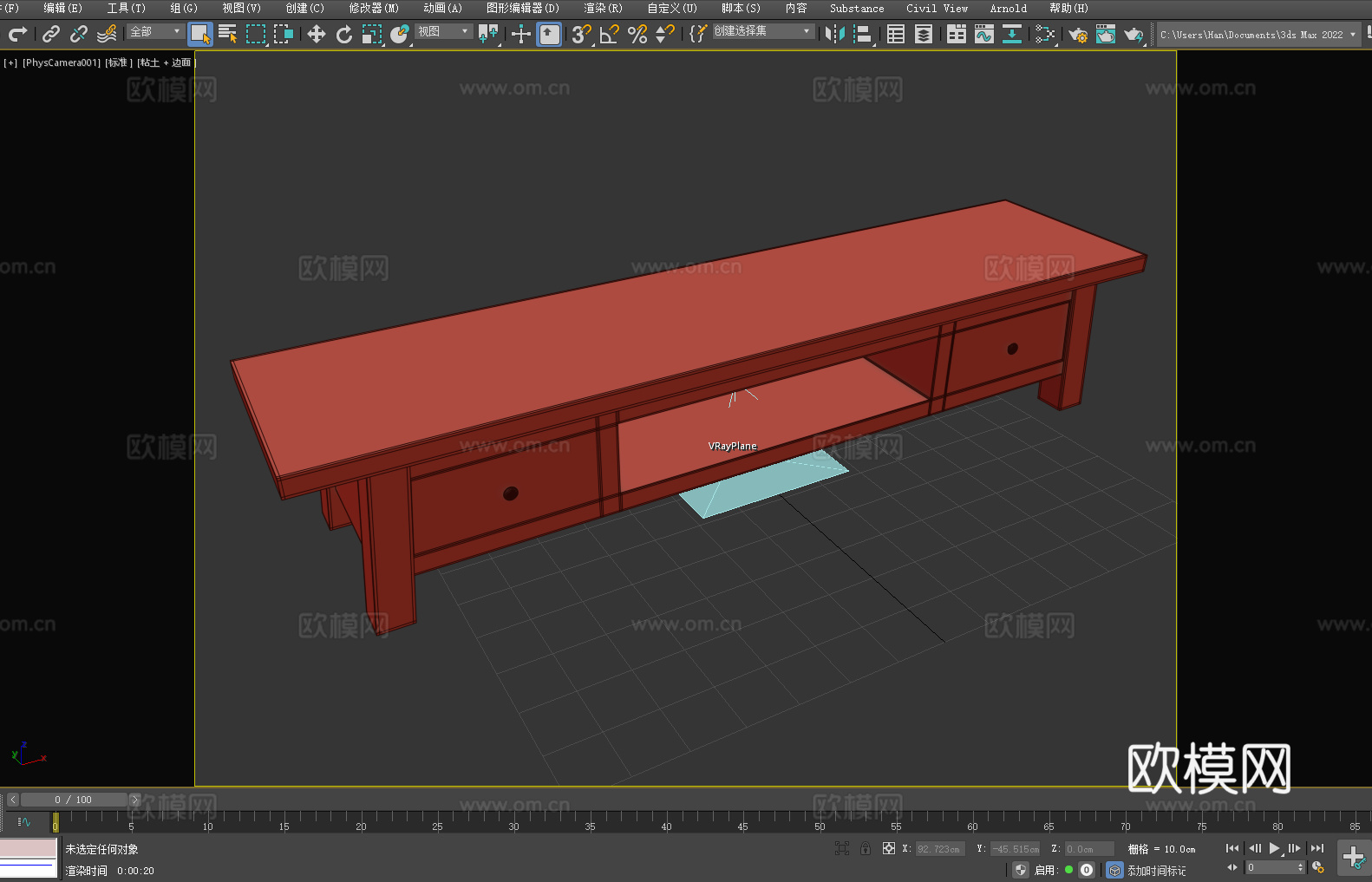Screen dimensions: 1372x882
Task: Open the Arnold menu
Action: pos(1008,8)
